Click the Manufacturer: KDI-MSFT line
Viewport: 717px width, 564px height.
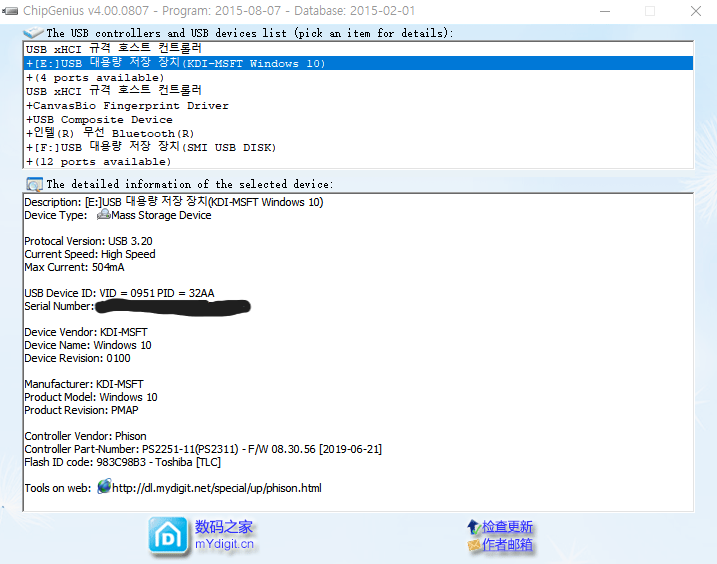tap(84, 384)
